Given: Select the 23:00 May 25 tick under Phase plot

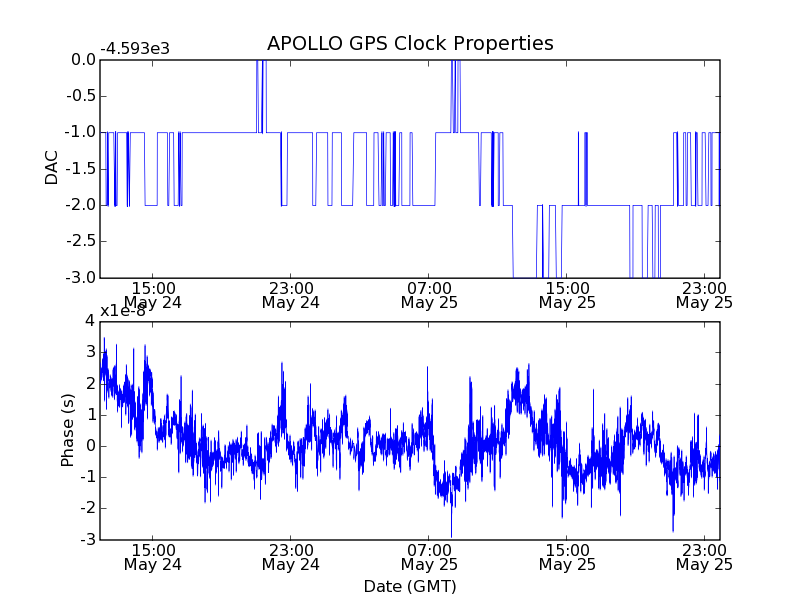Looking at the screenshot, I should (705, 557).
